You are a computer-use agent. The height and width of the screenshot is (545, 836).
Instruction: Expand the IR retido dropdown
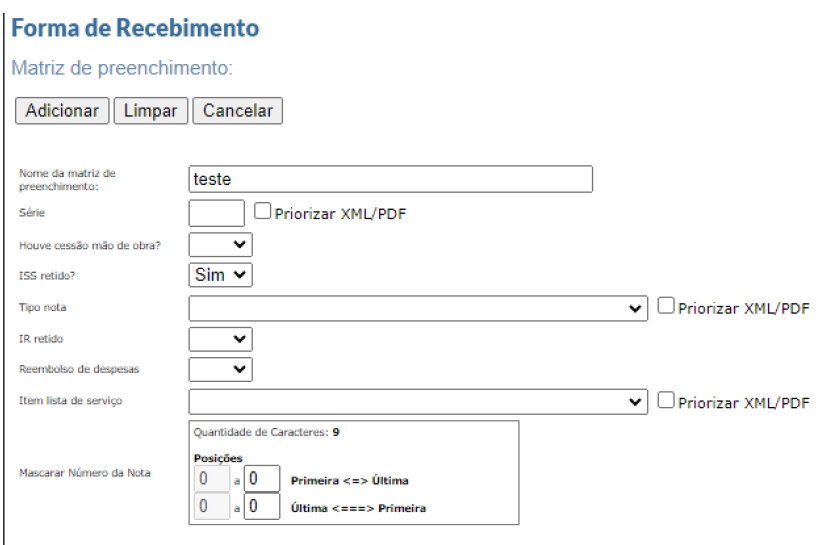point(220,339)
